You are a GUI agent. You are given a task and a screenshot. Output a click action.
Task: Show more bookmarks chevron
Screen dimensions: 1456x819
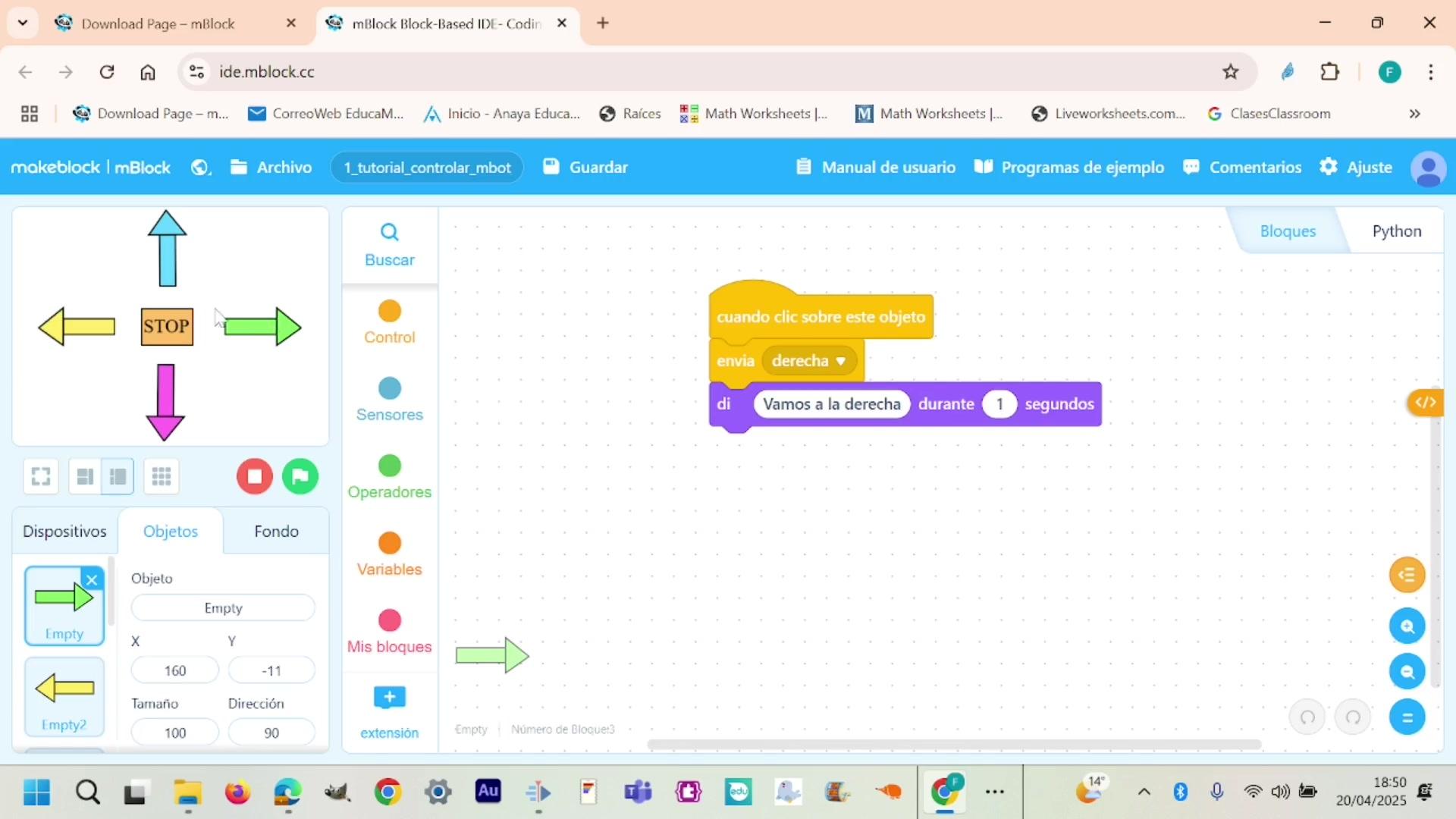coord(1414,114)
